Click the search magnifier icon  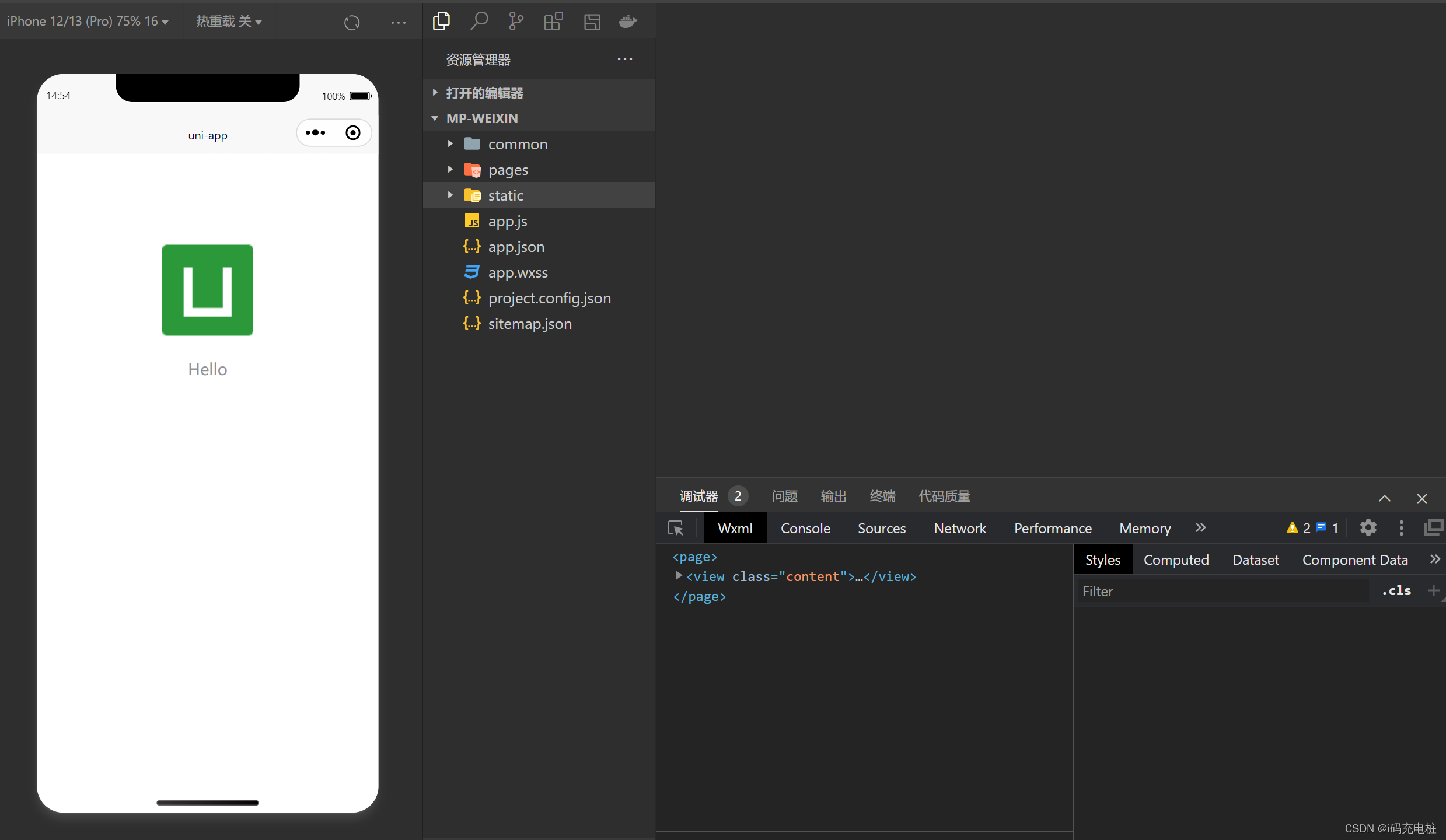(x=478, y=21)
